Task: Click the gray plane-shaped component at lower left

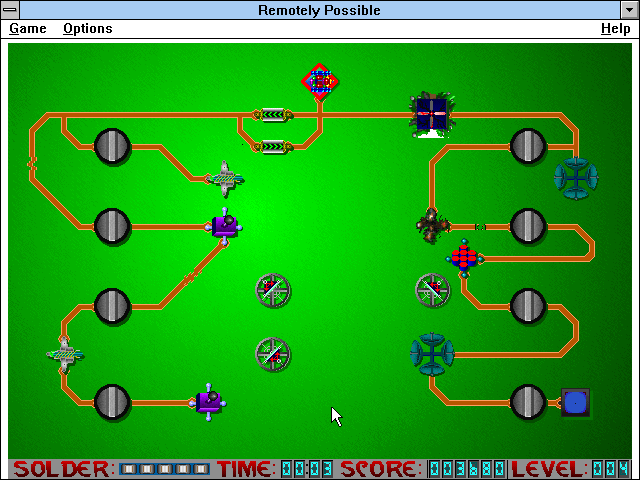Action: (65, 355)
